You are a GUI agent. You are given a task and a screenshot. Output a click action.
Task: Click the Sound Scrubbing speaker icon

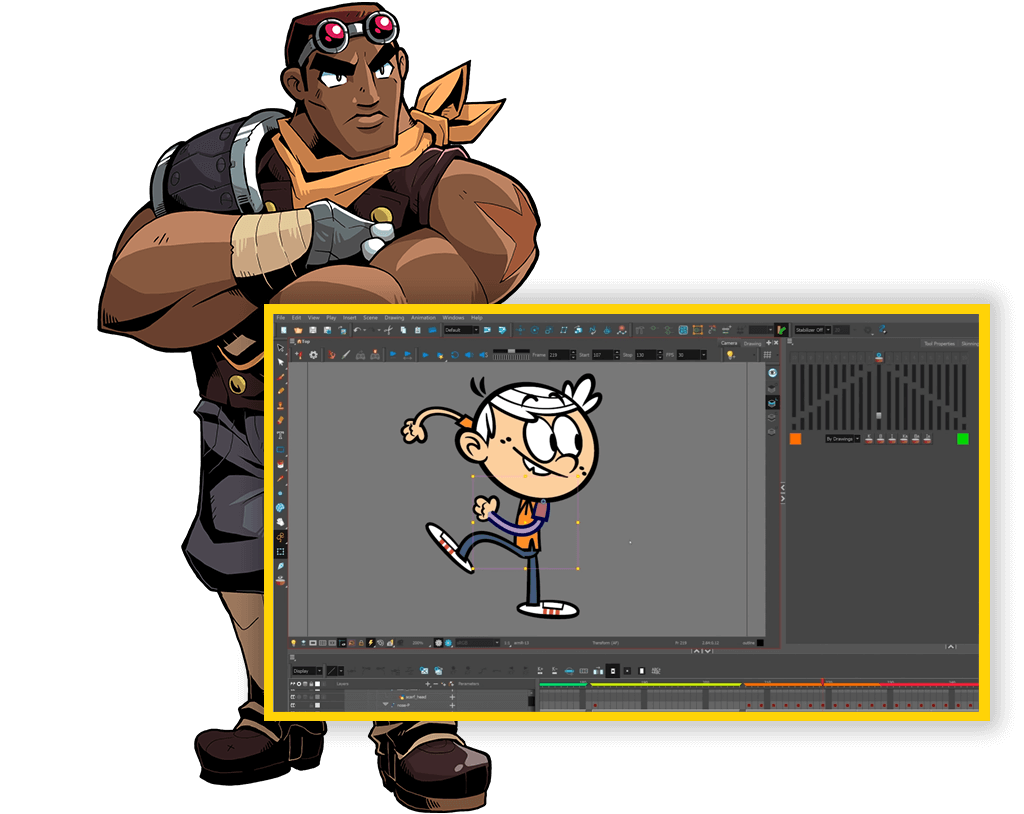click(x=483, y=355)
